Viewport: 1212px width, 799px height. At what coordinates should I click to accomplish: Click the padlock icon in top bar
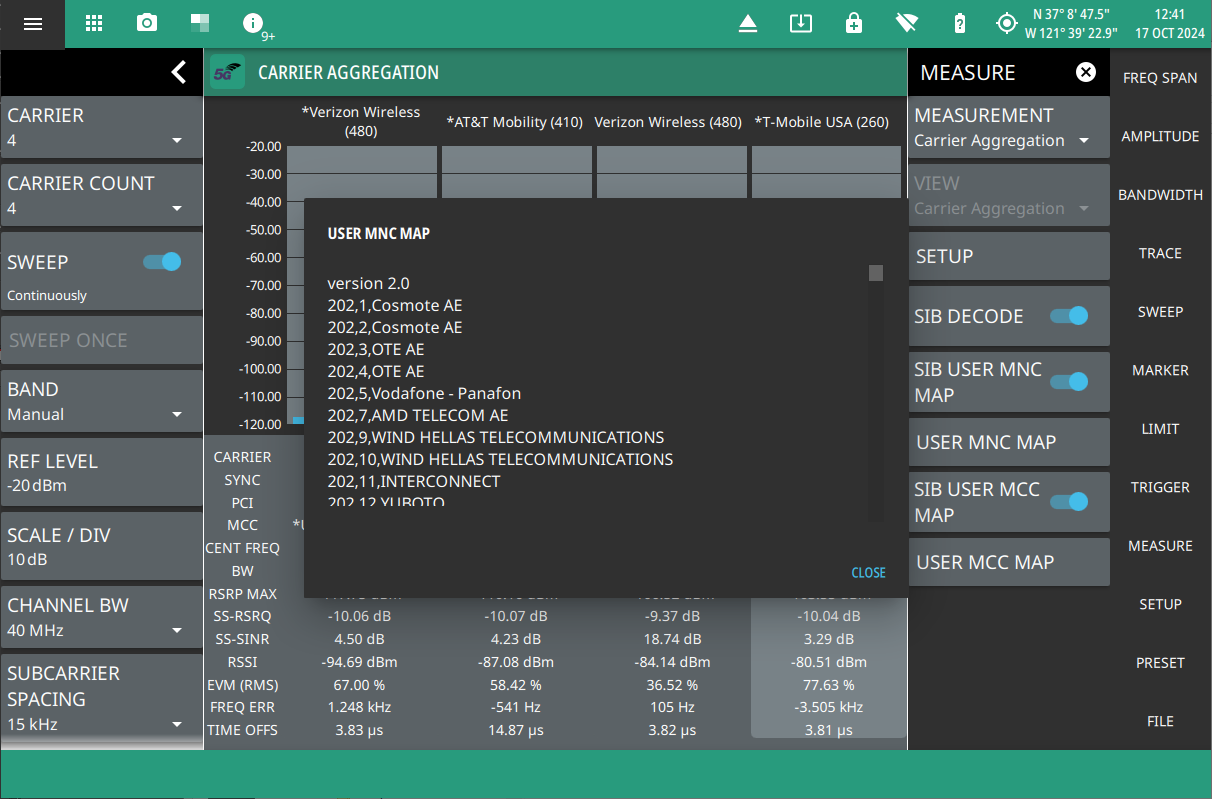[x=854, y=24]
